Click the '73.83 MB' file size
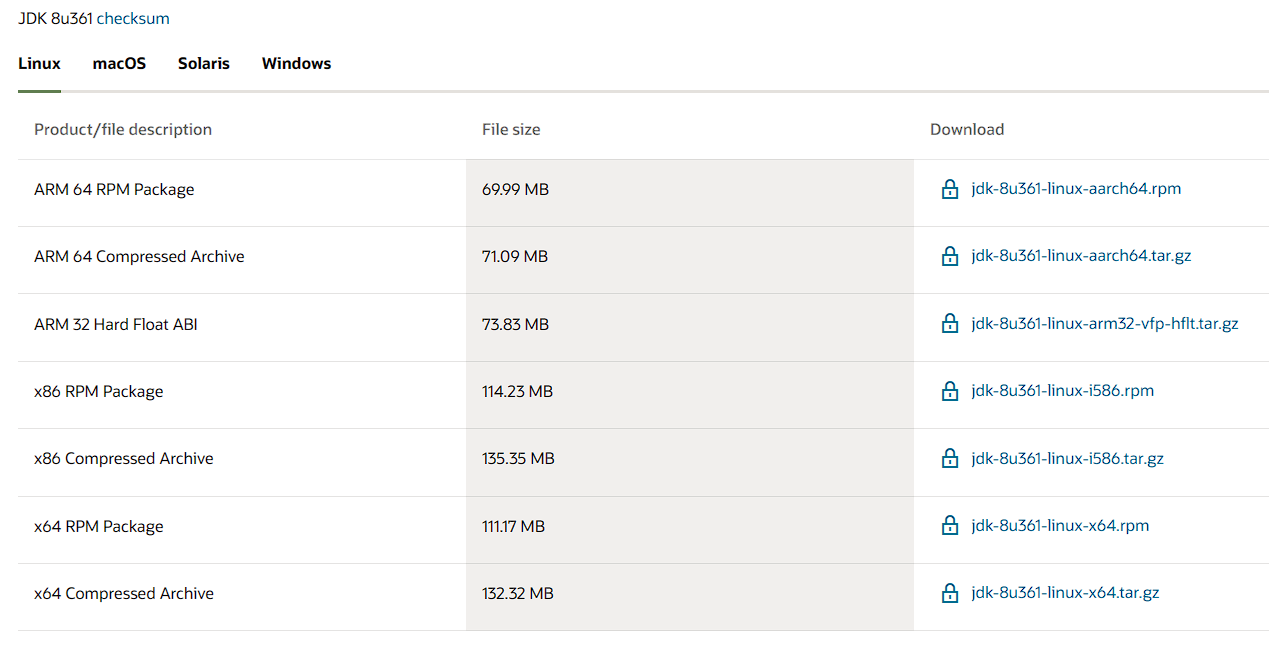 coord(515,324)
